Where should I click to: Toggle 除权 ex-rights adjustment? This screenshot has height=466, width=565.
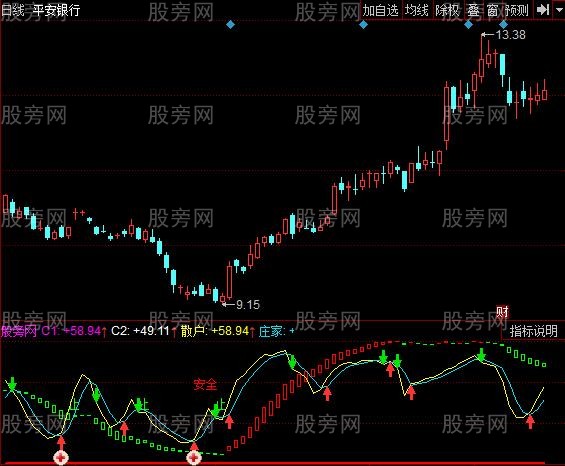448,10
